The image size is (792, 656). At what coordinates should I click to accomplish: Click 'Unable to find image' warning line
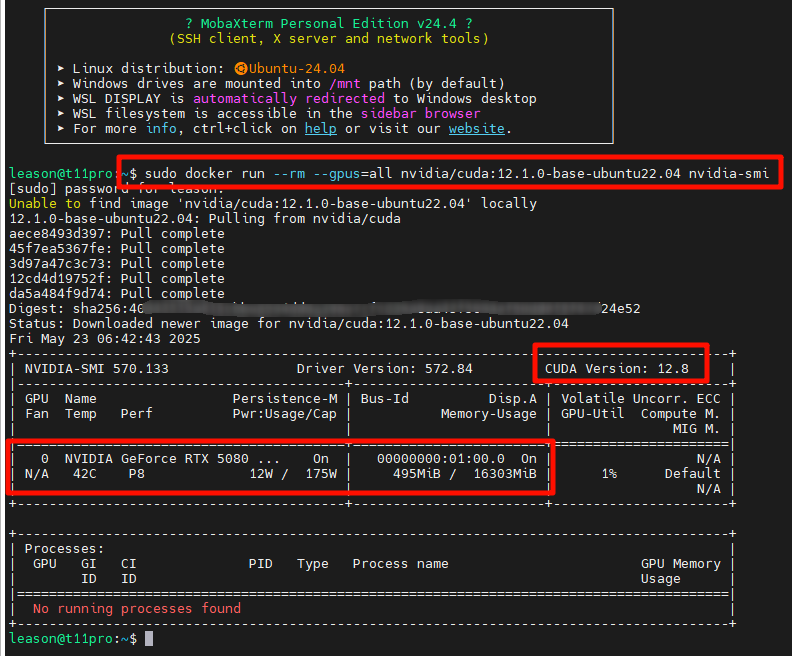click(273, 204)
